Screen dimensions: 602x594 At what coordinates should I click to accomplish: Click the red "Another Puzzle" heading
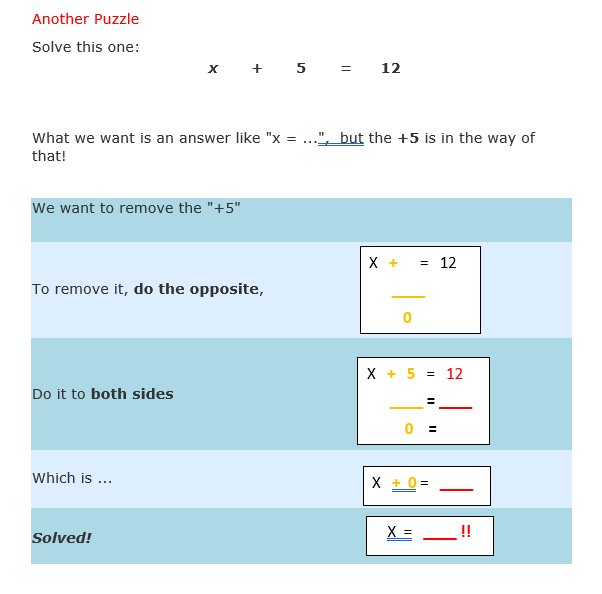click(x=85, y=19)
